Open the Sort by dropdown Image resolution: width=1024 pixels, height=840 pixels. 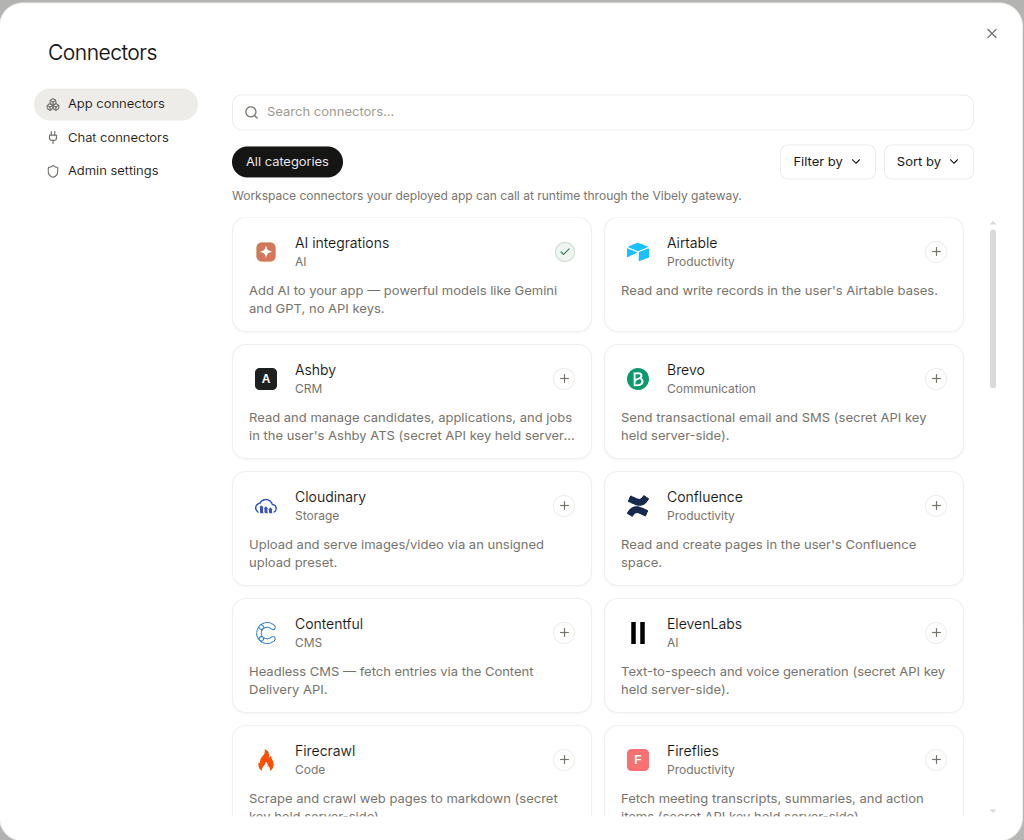(x=928, y=162)
